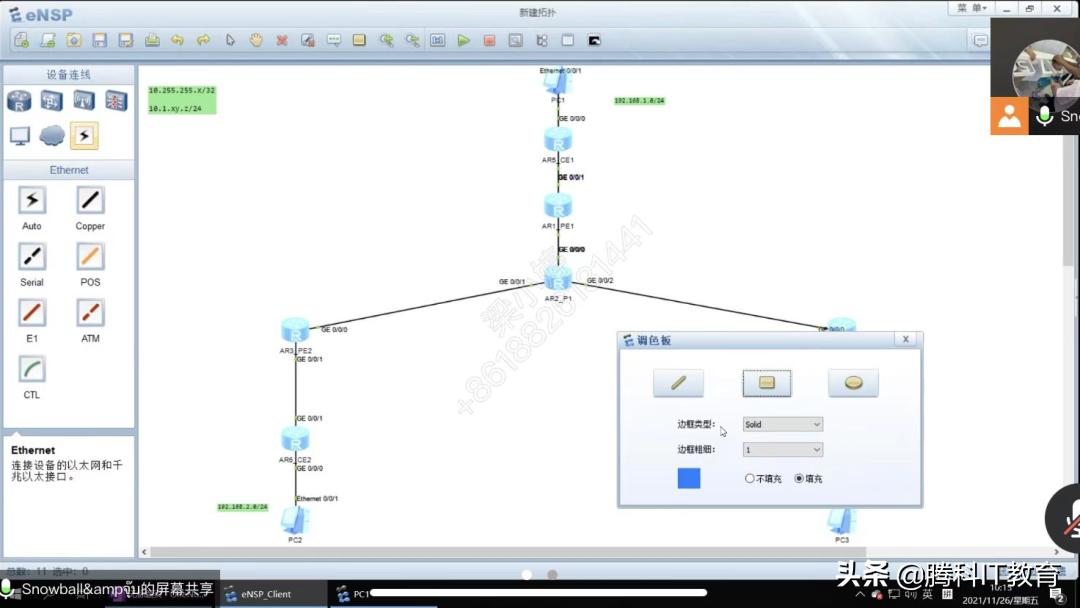The height and width of the screenshot is (608, 1080).
Task: Click the red Stop devices icon
Action: tap(490, 40)
